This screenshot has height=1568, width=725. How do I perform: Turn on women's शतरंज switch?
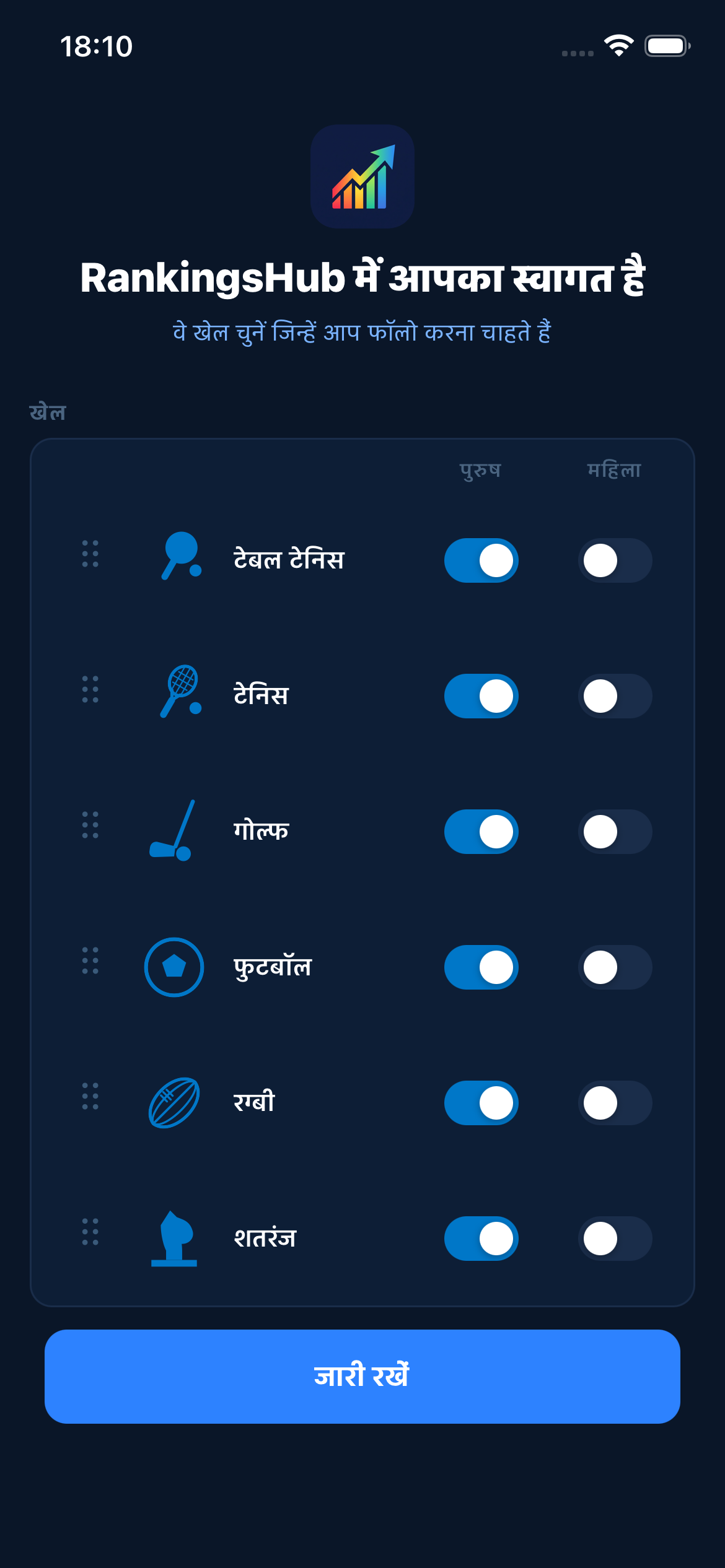615,1239
